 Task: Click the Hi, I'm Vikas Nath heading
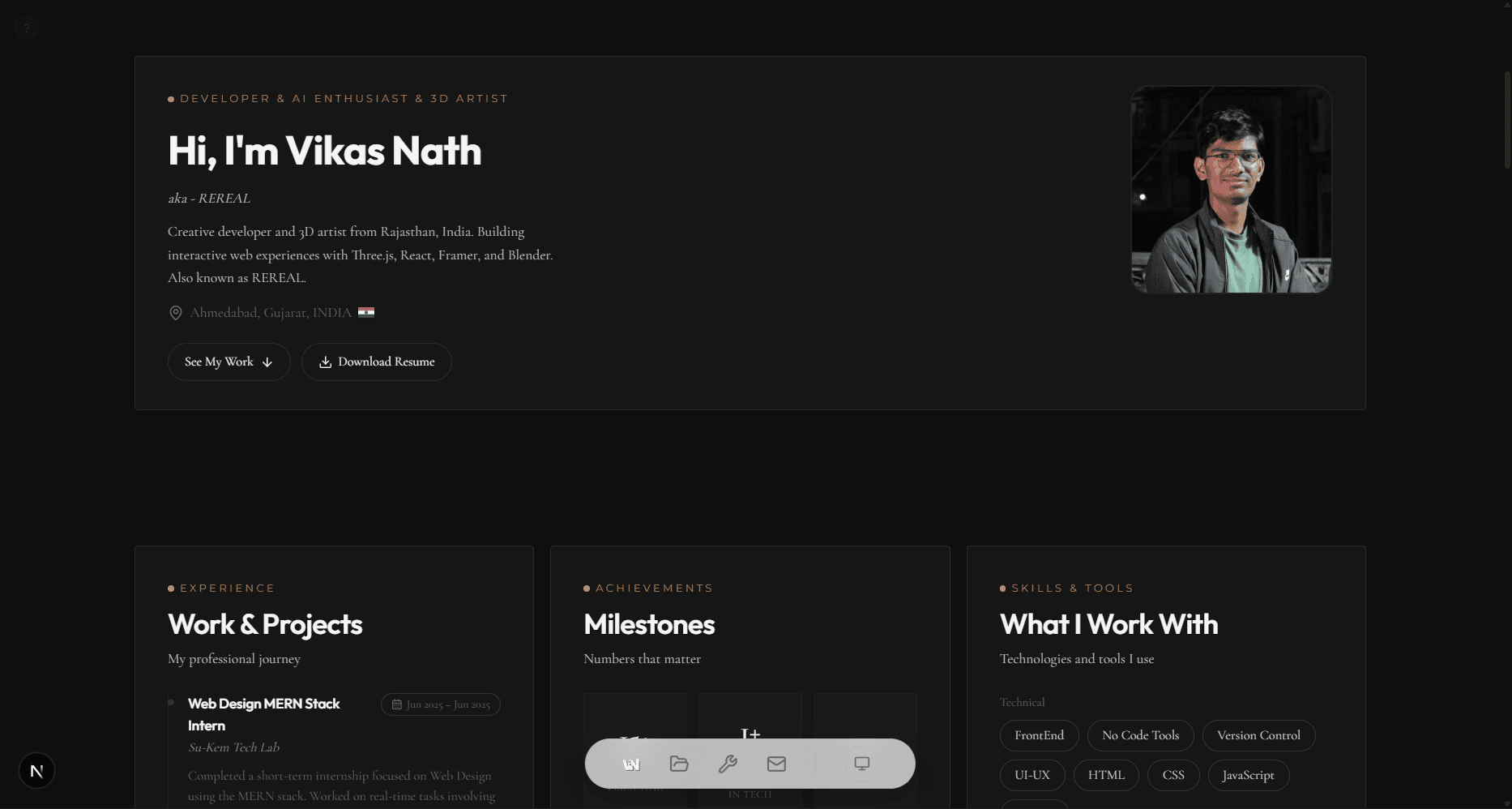325,151
